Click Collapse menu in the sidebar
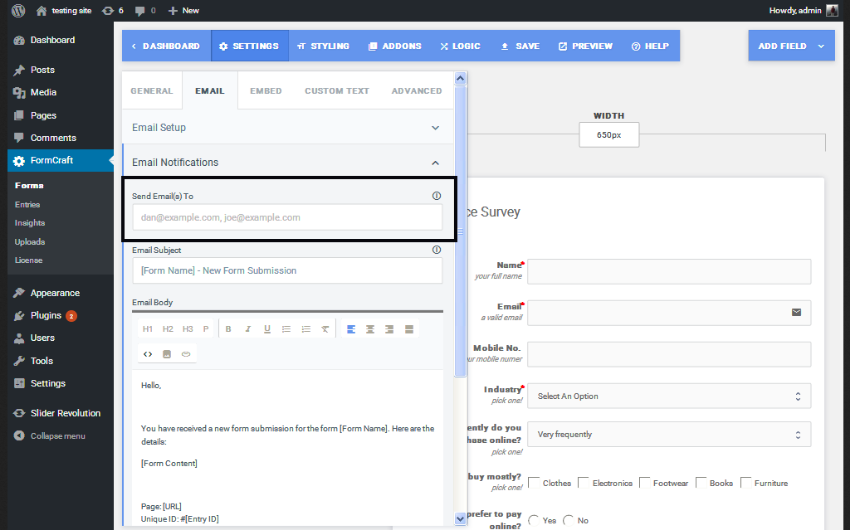Viewport: 850px width, 530px height. click(x=57, y=436)
